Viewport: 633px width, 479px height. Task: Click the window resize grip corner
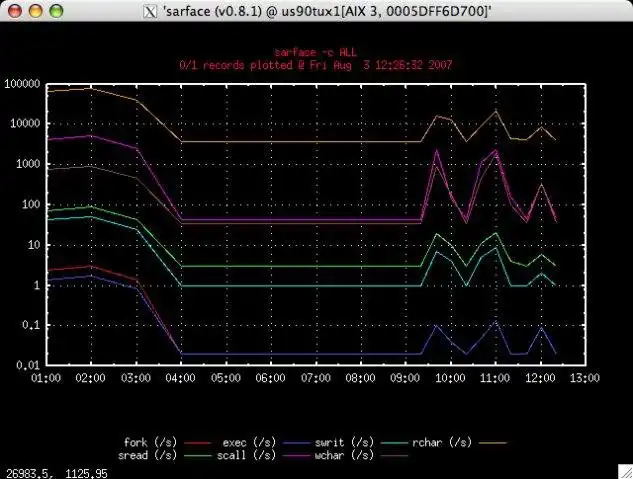(x=625, y=471)
